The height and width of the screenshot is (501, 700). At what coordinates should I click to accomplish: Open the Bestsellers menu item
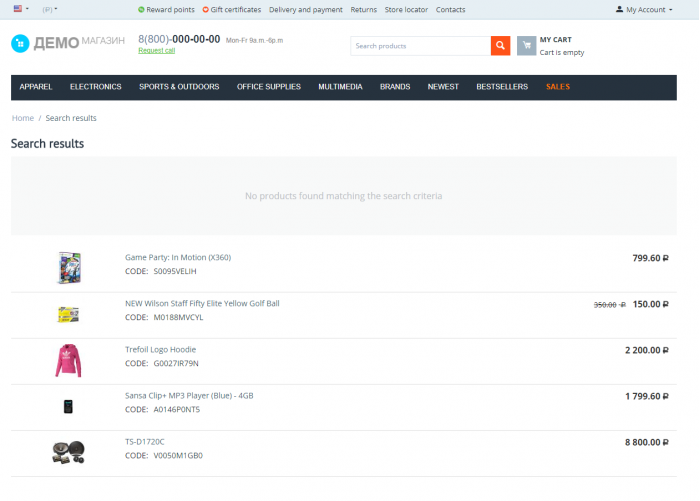(x=502, y=87)
